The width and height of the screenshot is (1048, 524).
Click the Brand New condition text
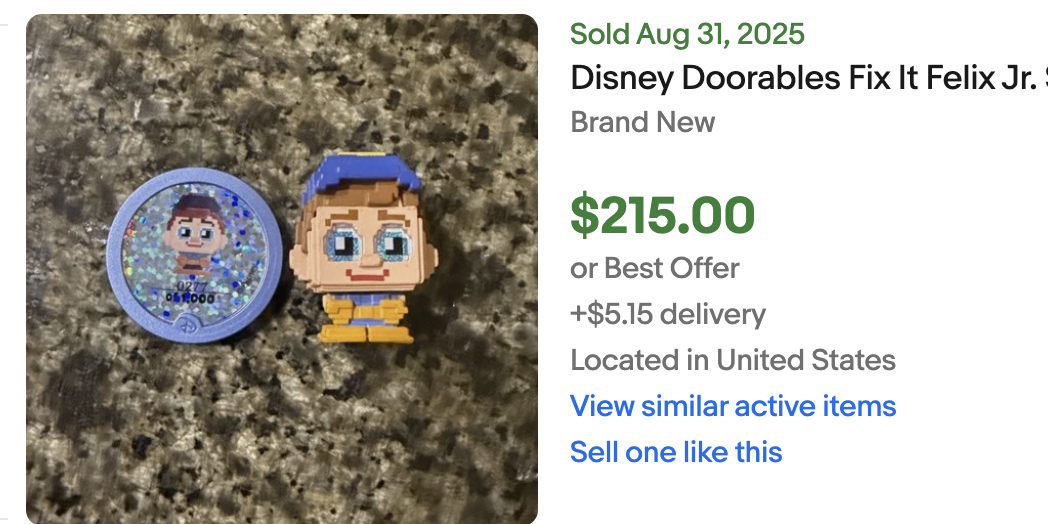[642, 122]
